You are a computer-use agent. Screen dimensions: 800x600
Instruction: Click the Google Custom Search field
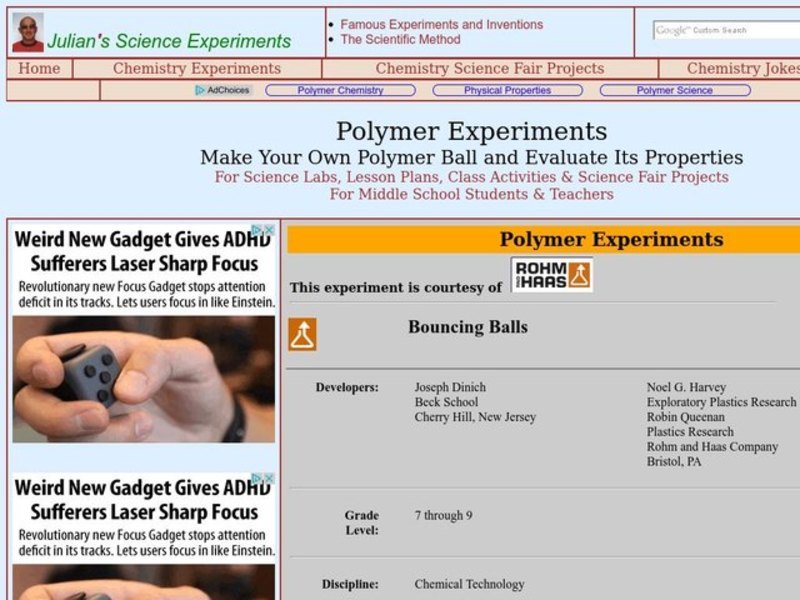[727, 30]
